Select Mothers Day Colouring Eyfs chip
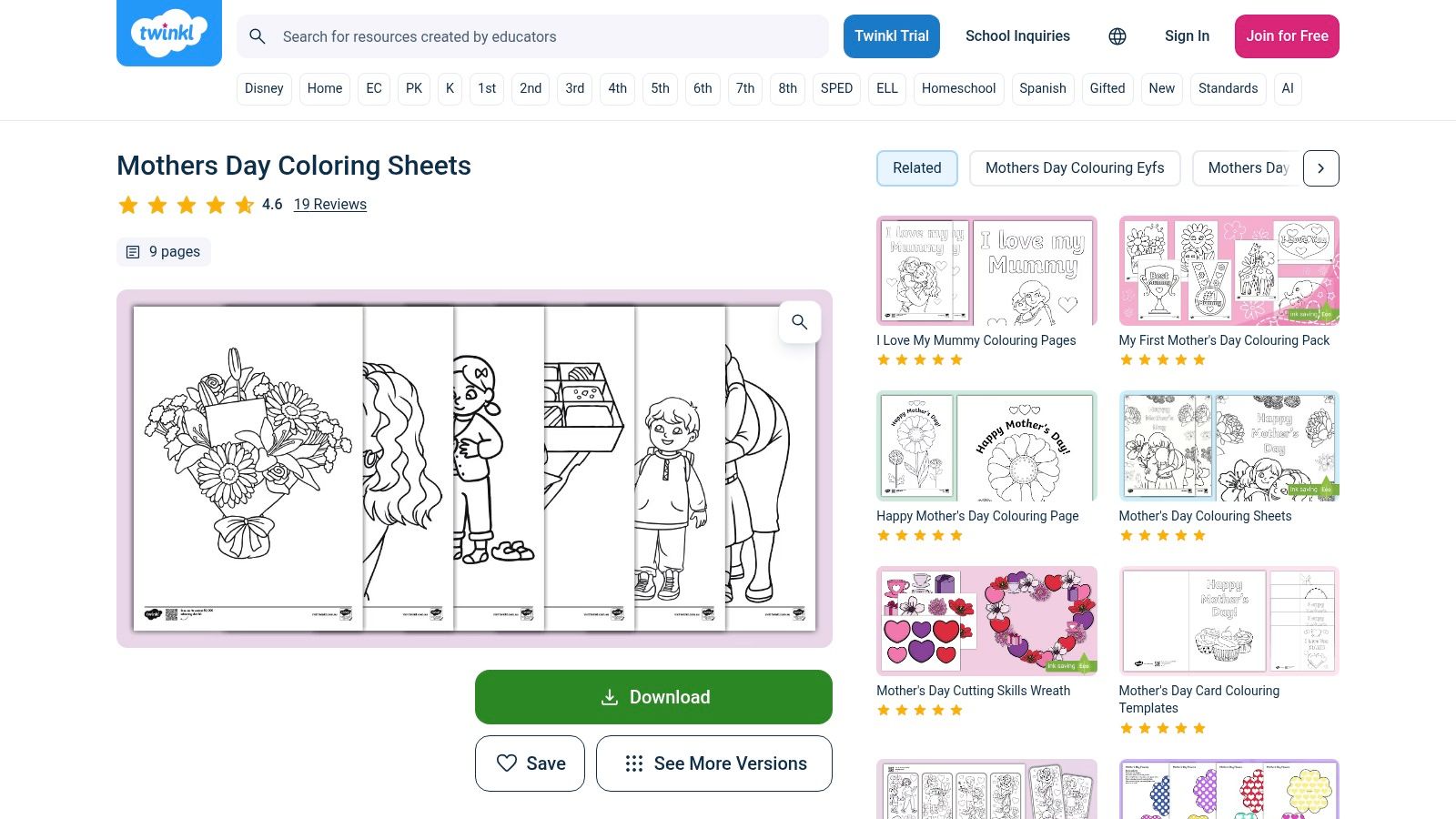This screenshot has height=819, width=1456. [1075, 168]
